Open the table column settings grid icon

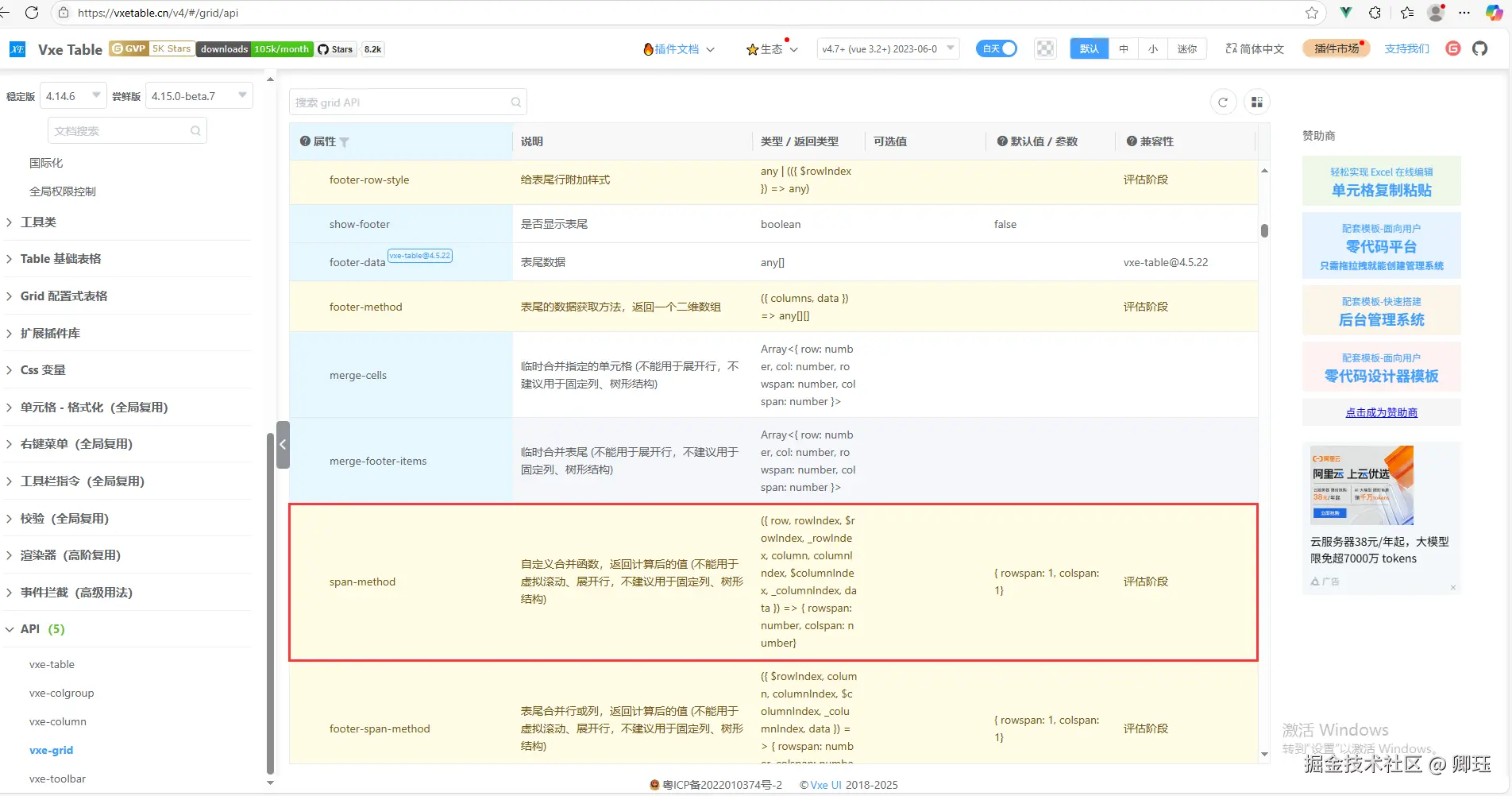[x=1257, y=102]
